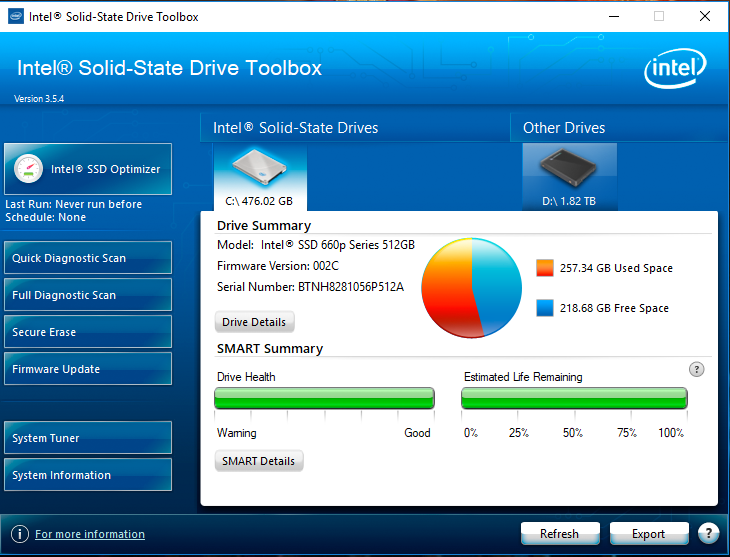The height and width of the screenshot is (557, 730).
Task: Click the Intel logo in header
Action: click(675, 69)
